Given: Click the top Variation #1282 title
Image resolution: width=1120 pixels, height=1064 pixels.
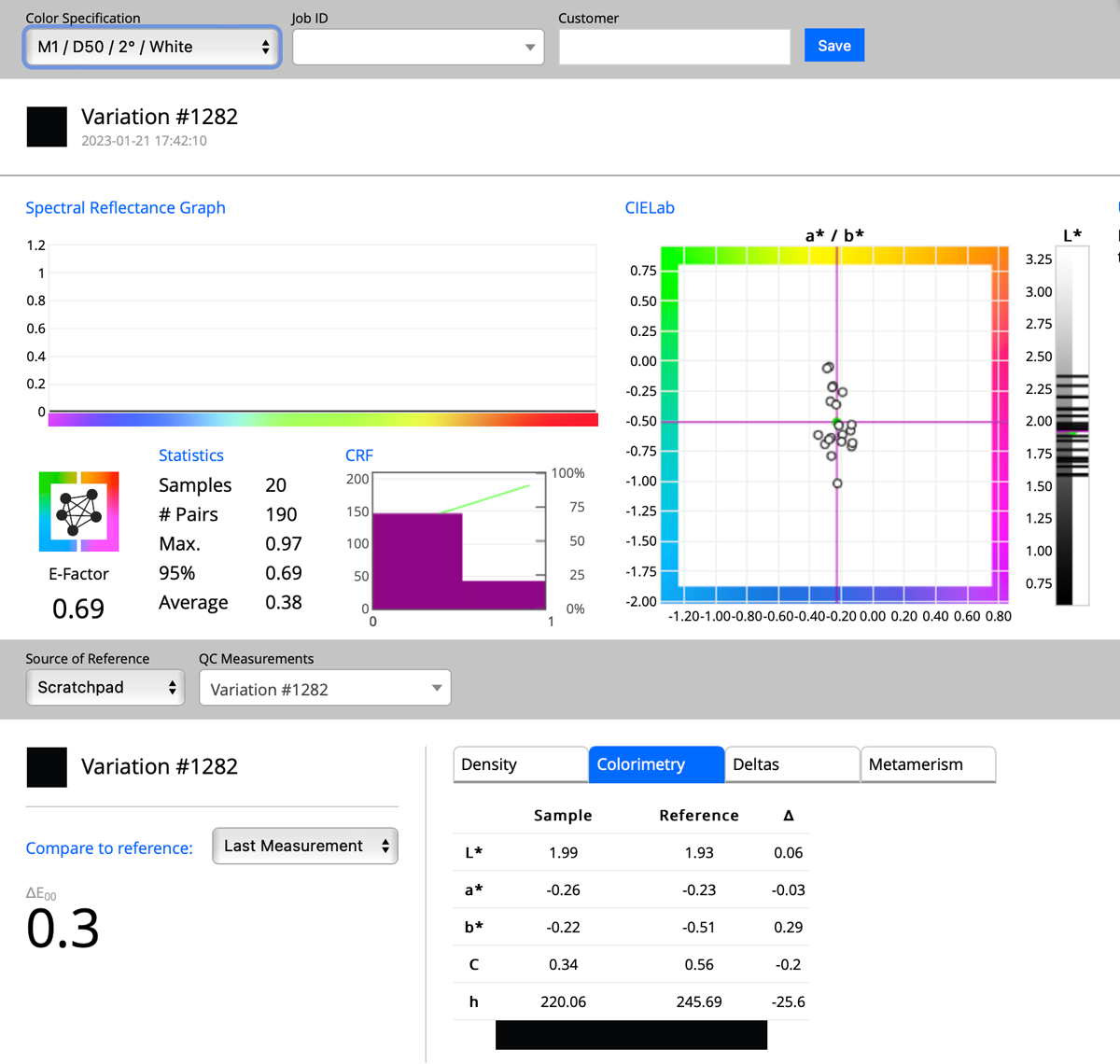Looking at the screenshot, I should tap(160, 117).
